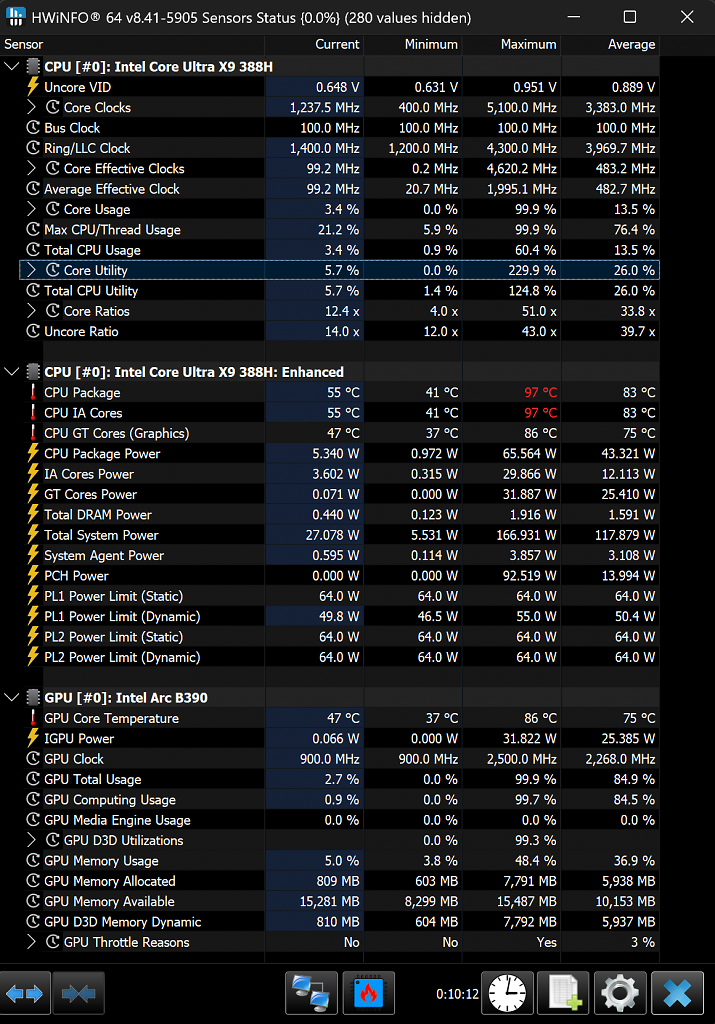The height and width of the screenshot is (1024, 715).
Task: Click the IGPU Power lightning icon
Action: click(x=33, y=739)
